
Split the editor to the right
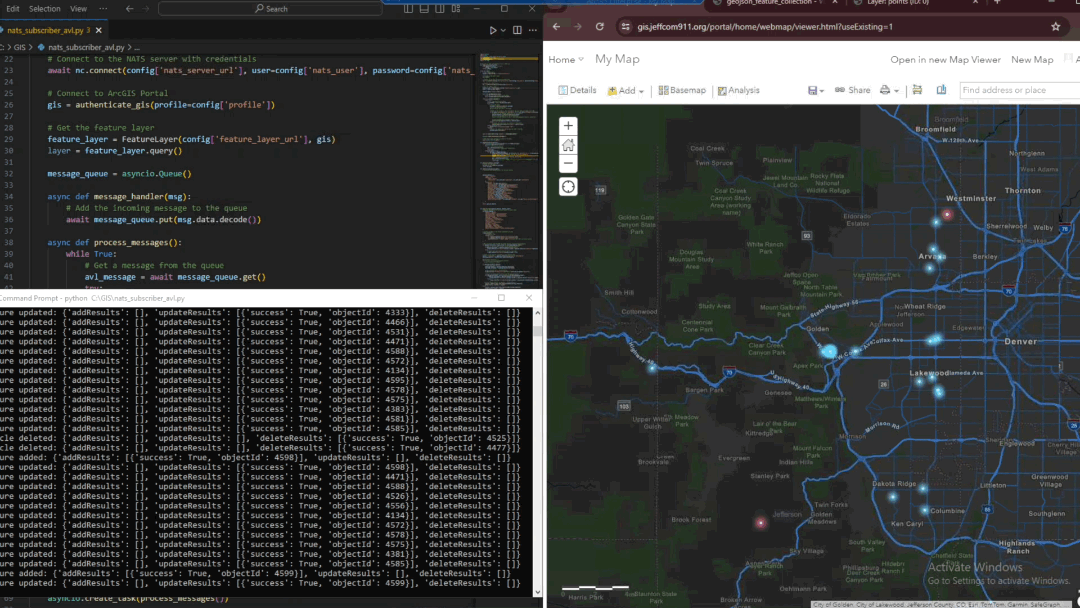coord(518,30)
